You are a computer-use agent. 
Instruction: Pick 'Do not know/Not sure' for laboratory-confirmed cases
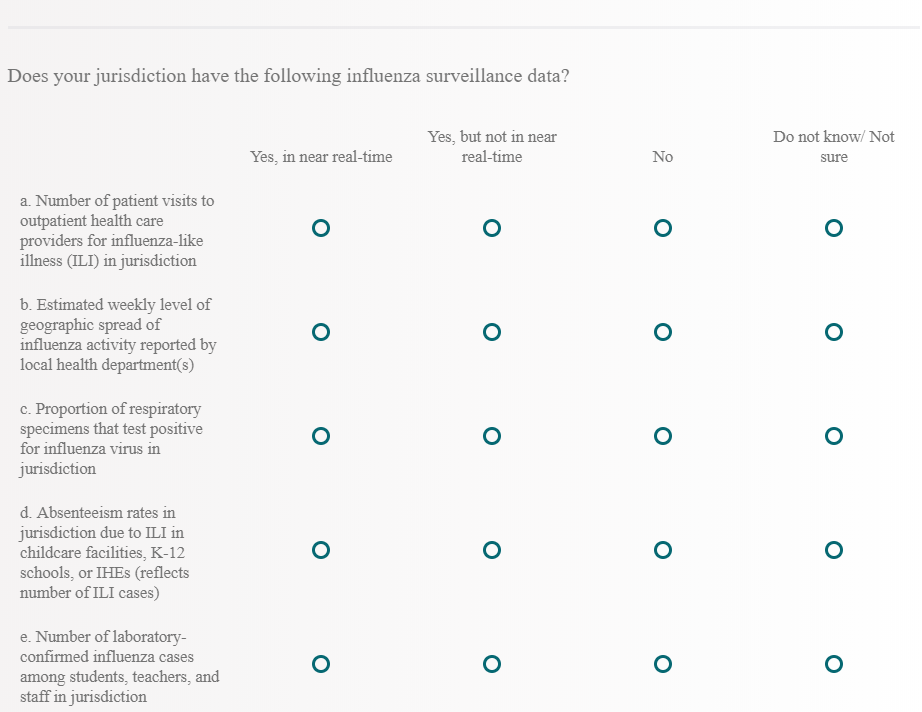click(834, 664)
